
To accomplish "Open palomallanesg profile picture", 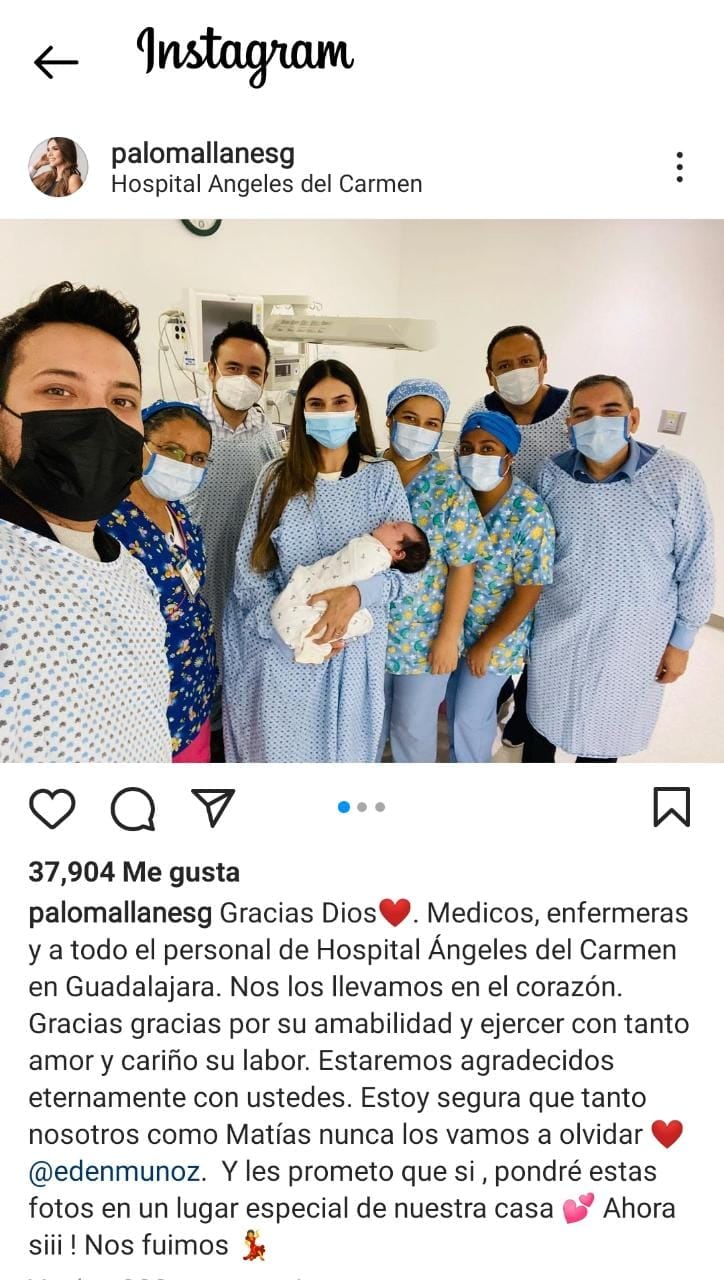I will 57,167.
